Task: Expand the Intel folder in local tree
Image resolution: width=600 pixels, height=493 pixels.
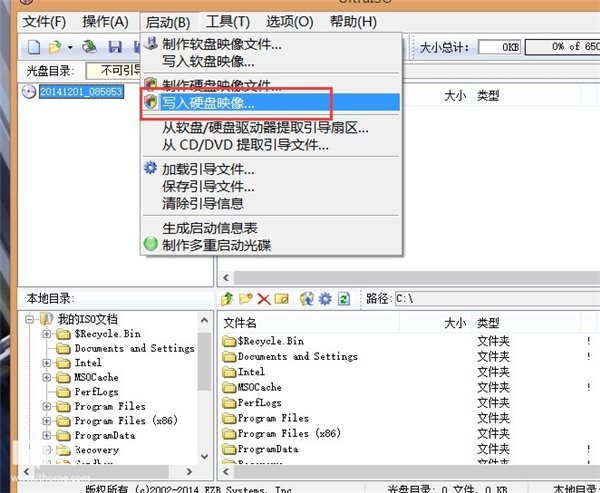Action: pos(47,363)
